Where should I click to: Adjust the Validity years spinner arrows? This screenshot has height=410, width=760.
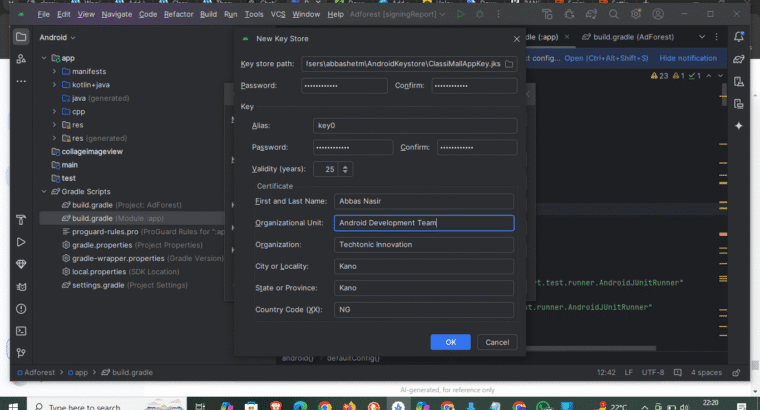click(x=345, y=169)
